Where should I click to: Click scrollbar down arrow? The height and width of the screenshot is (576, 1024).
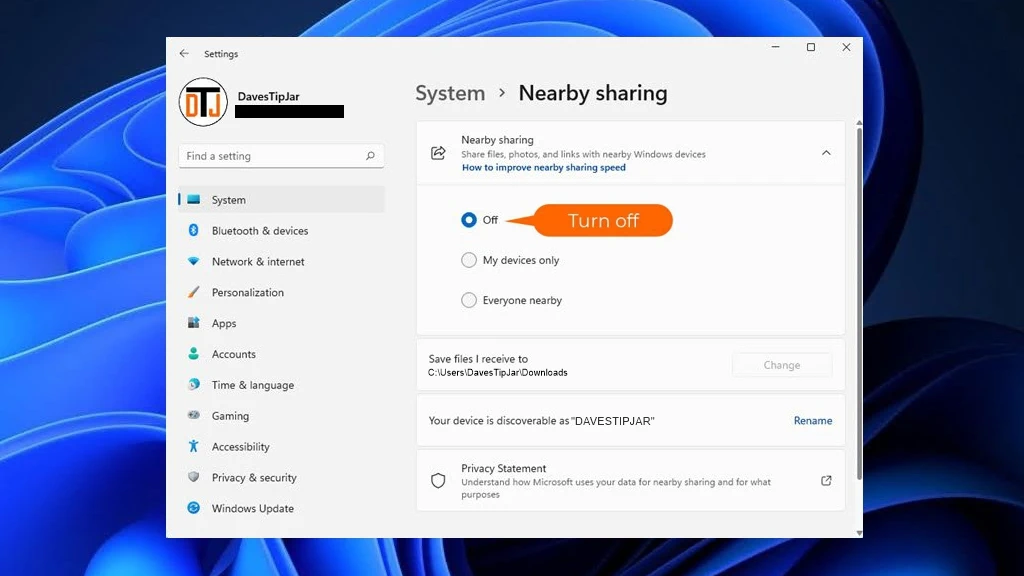[859, 533]
